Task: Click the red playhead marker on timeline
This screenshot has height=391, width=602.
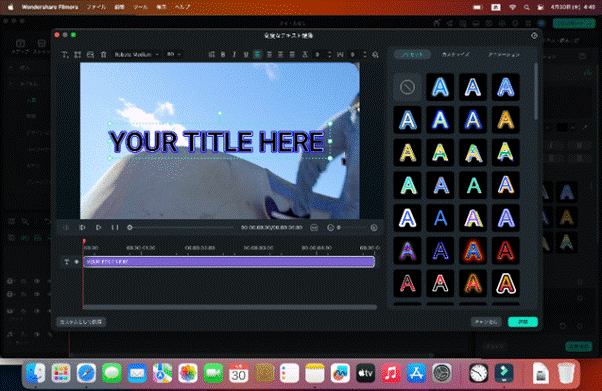Action: (x=84, y=242)
